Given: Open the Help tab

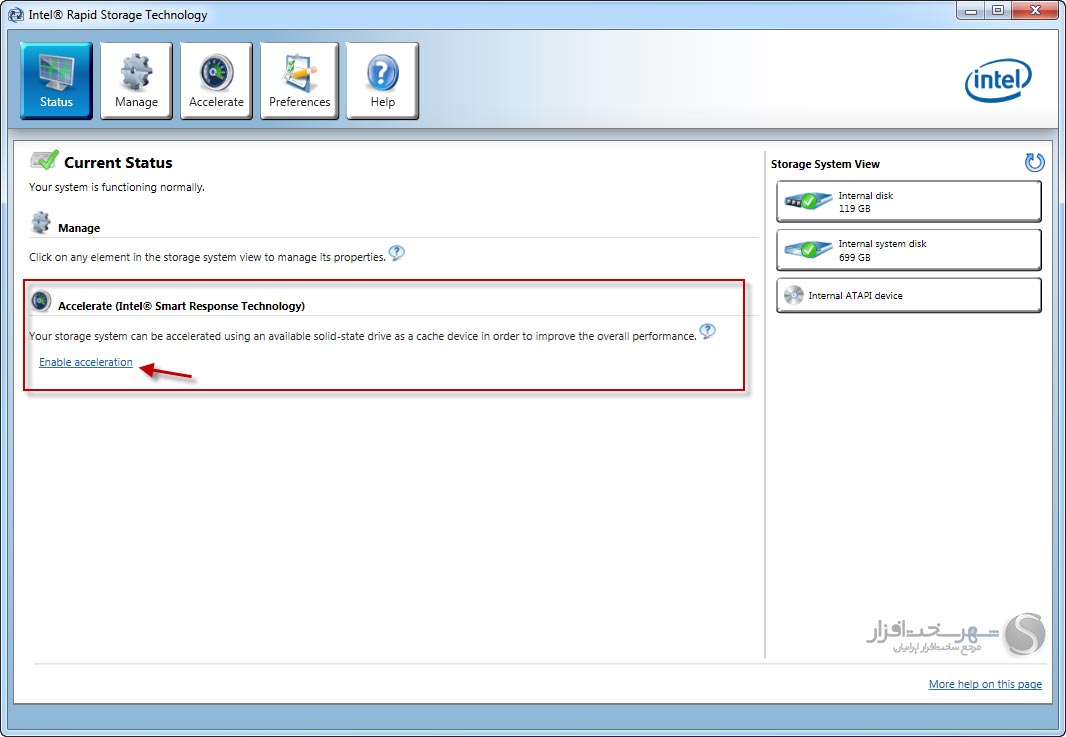Looking at the screenshot, I should pos(382,81).
